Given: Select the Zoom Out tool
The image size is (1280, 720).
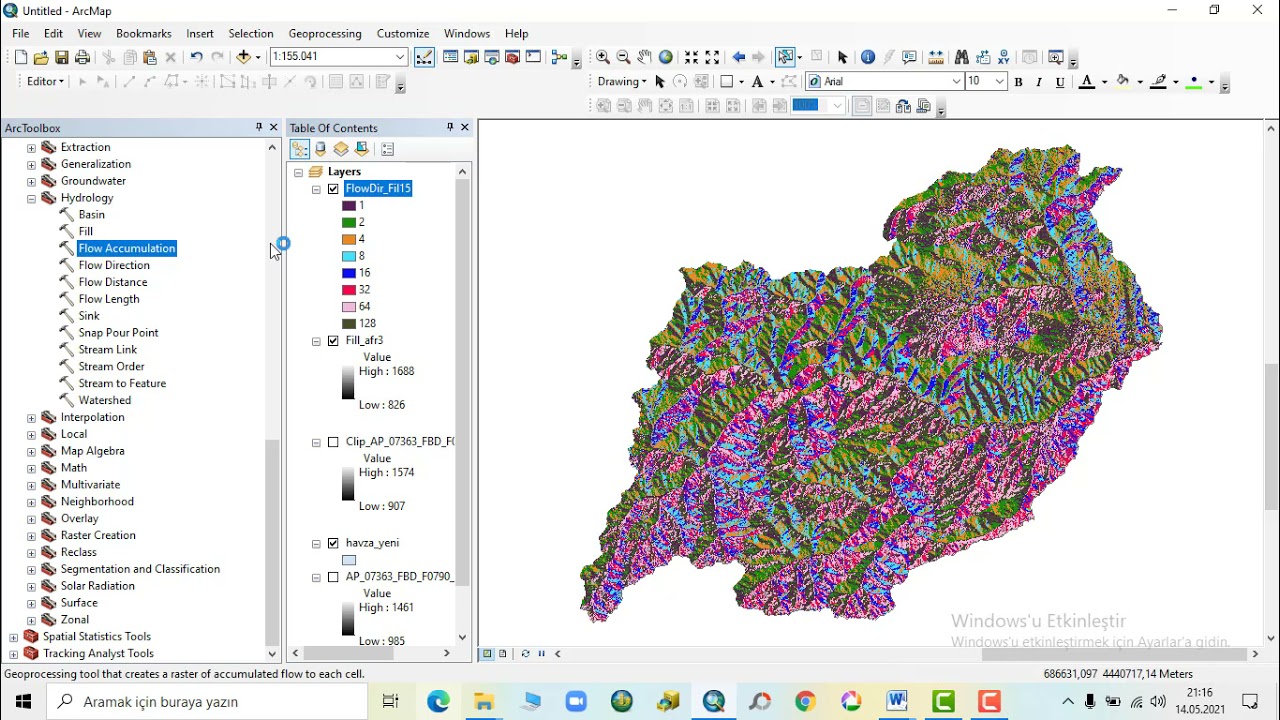Looking at the screenshot, I should coord(624,58).
